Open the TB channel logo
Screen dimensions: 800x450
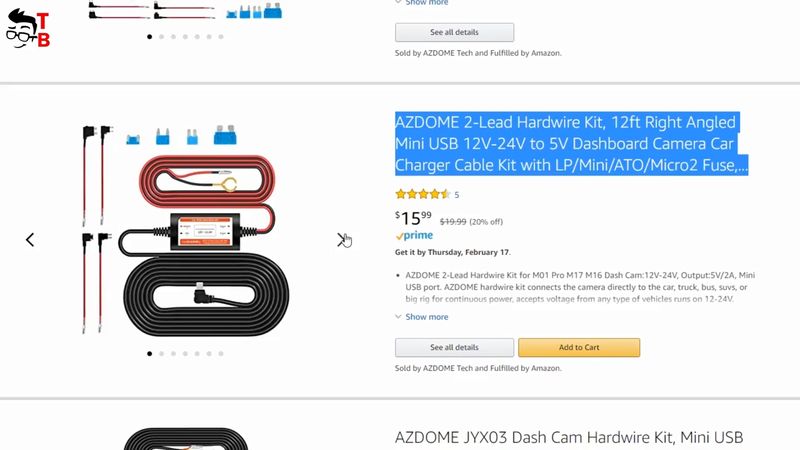point(28,29)
